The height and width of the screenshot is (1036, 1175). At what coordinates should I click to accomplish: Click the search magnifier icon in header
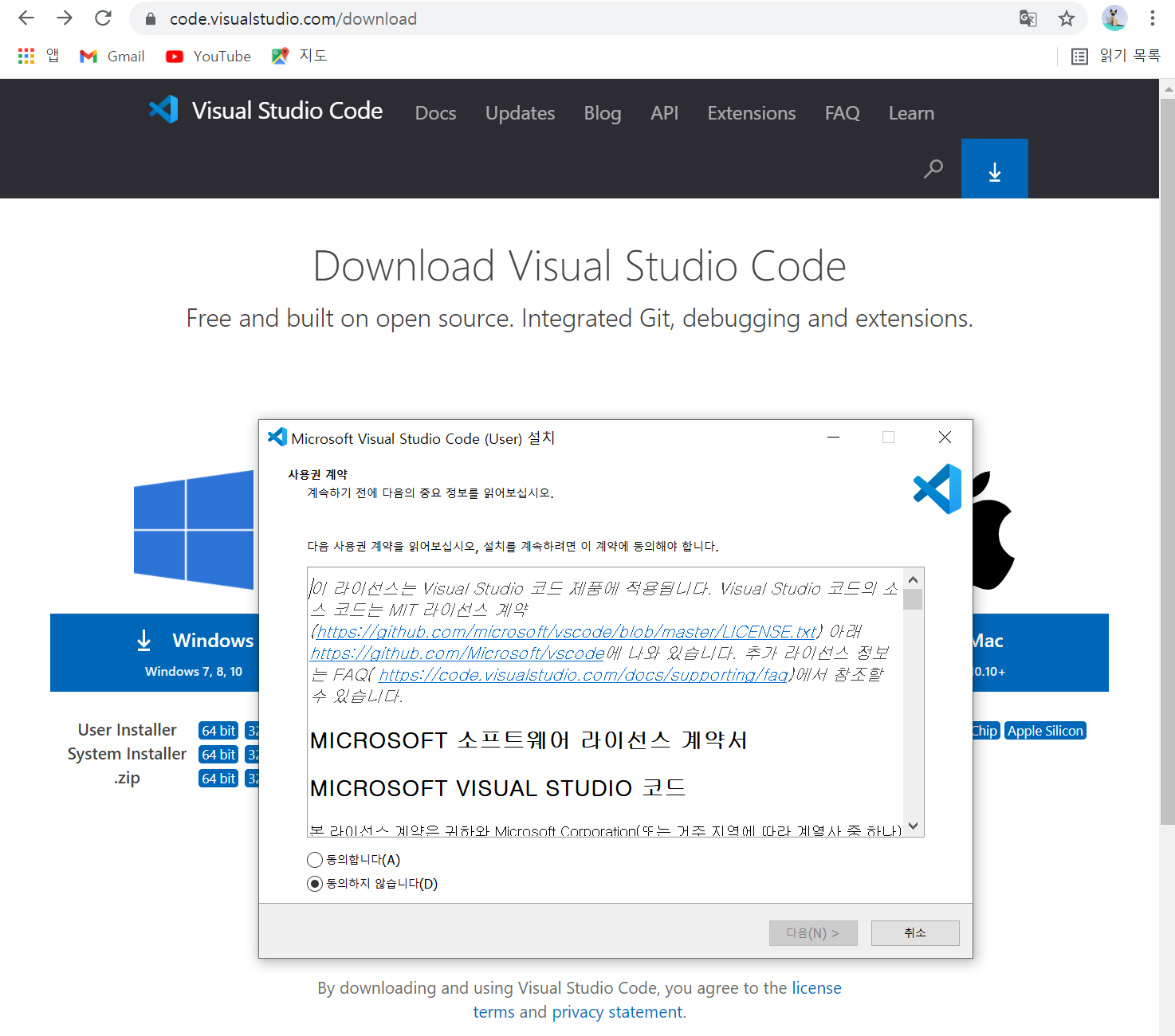(x=933, y=169)
